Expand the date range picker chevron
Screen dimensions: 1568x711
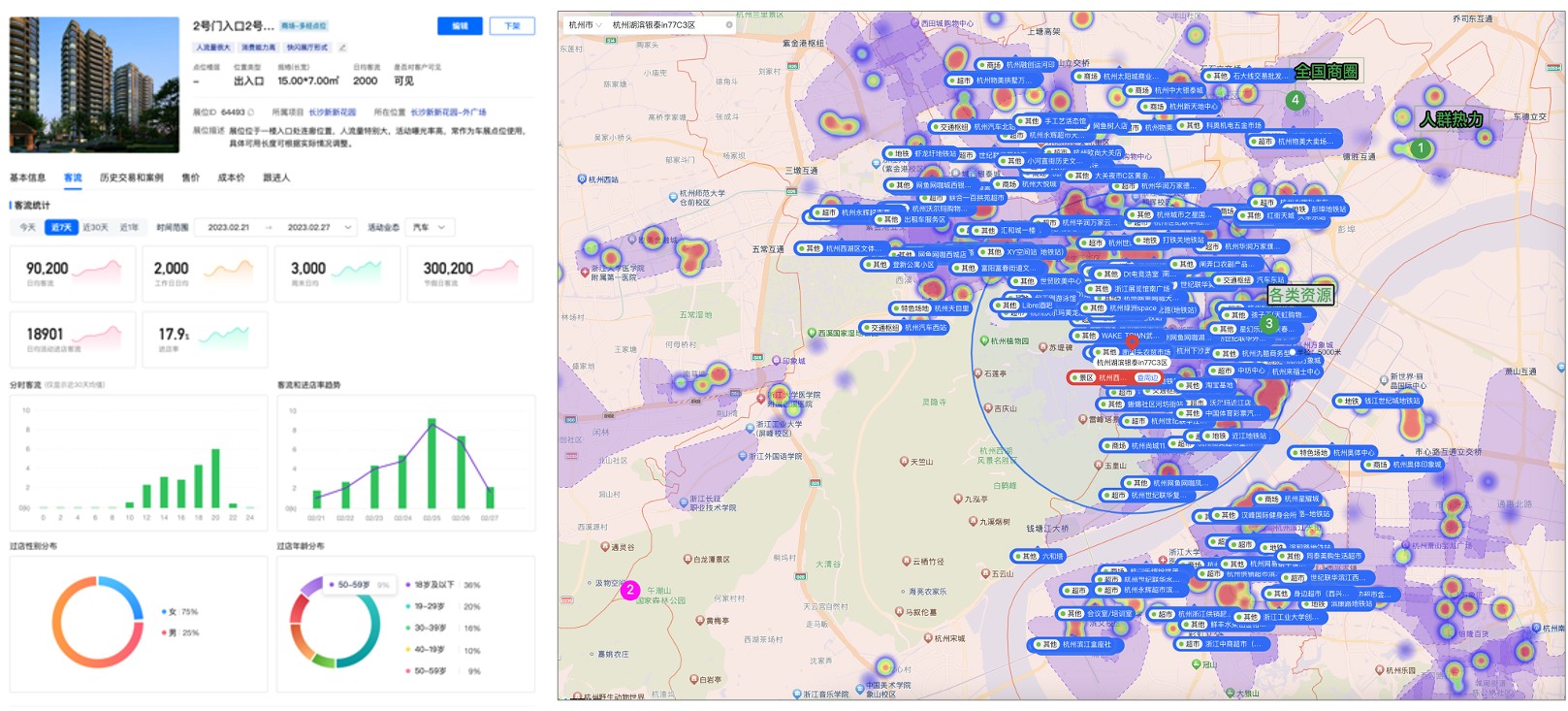coord(347,227)
